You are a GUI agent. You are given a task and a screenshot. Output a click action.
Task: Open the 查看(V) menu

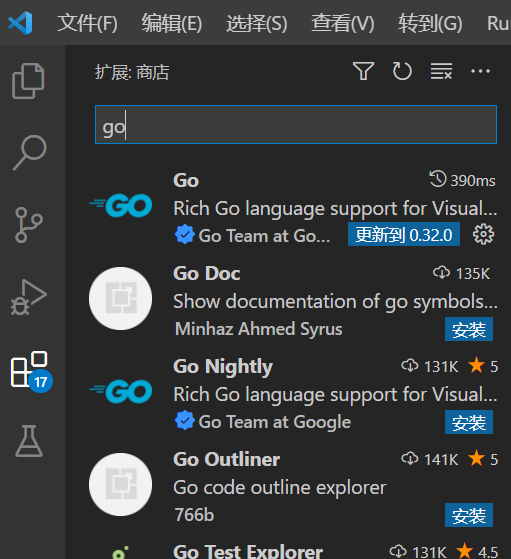[x=343, y=23]
